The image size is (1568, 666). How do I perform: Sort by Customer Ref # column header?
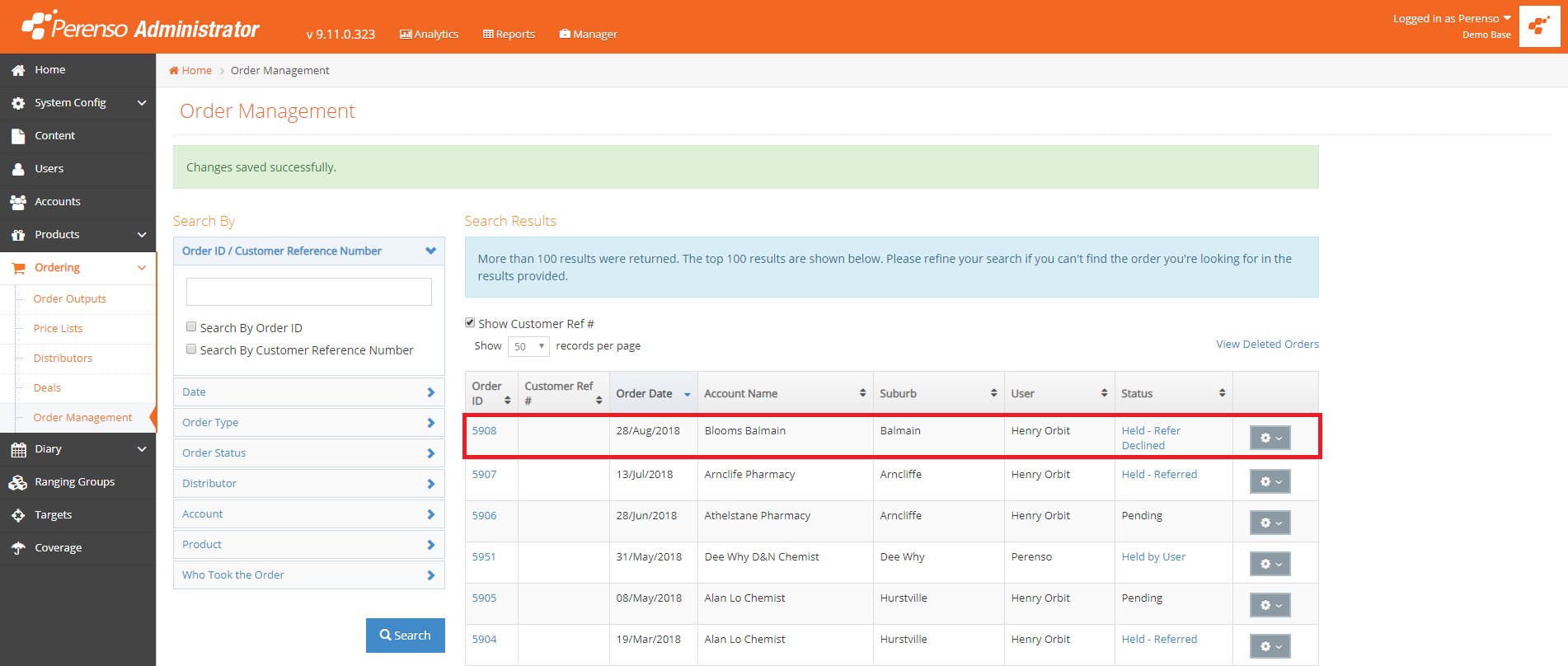pyautogui.click(x=564, y=393)
